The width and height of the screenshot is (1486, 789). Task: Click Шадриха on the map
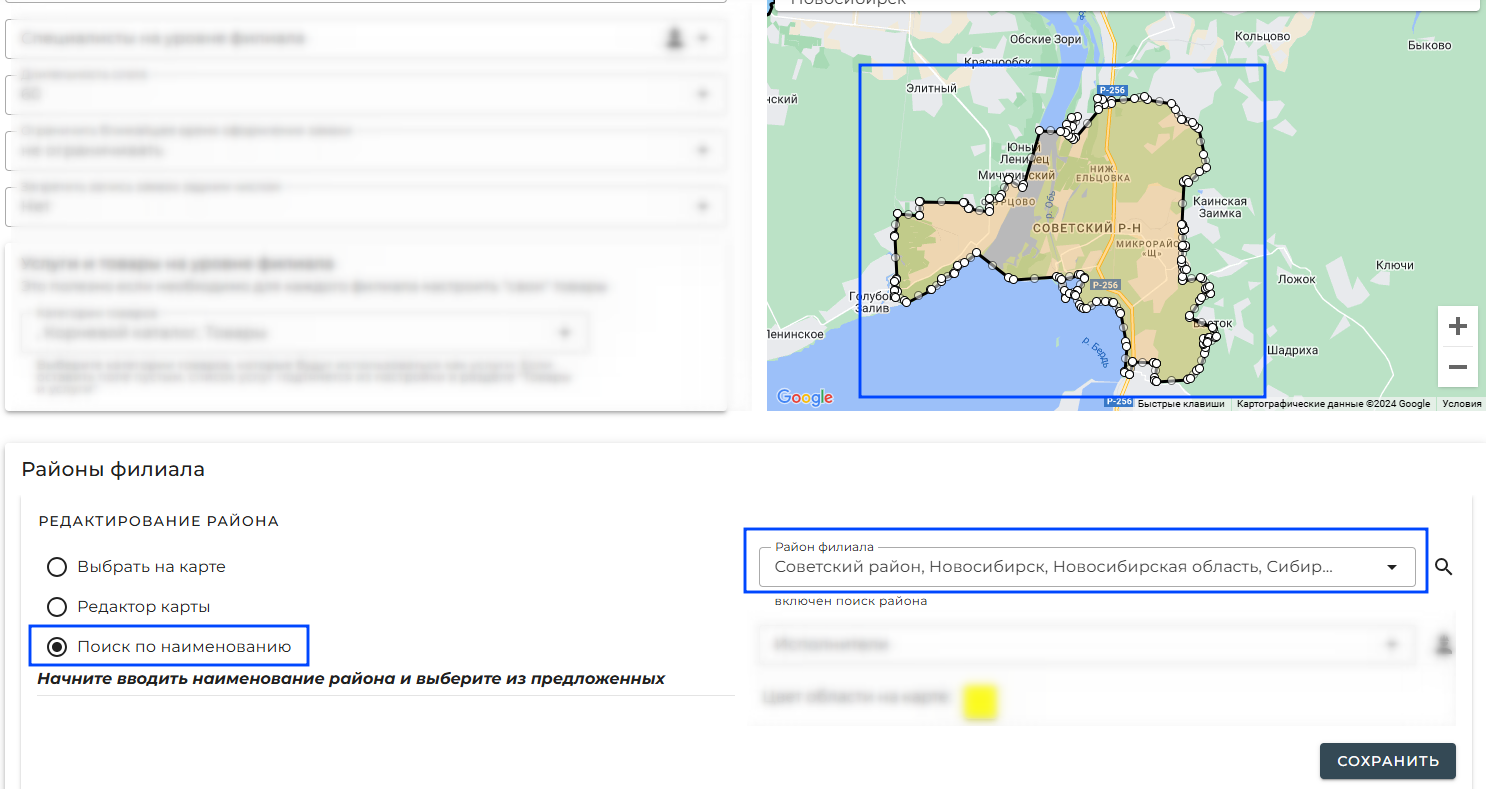coord(1292,350)
